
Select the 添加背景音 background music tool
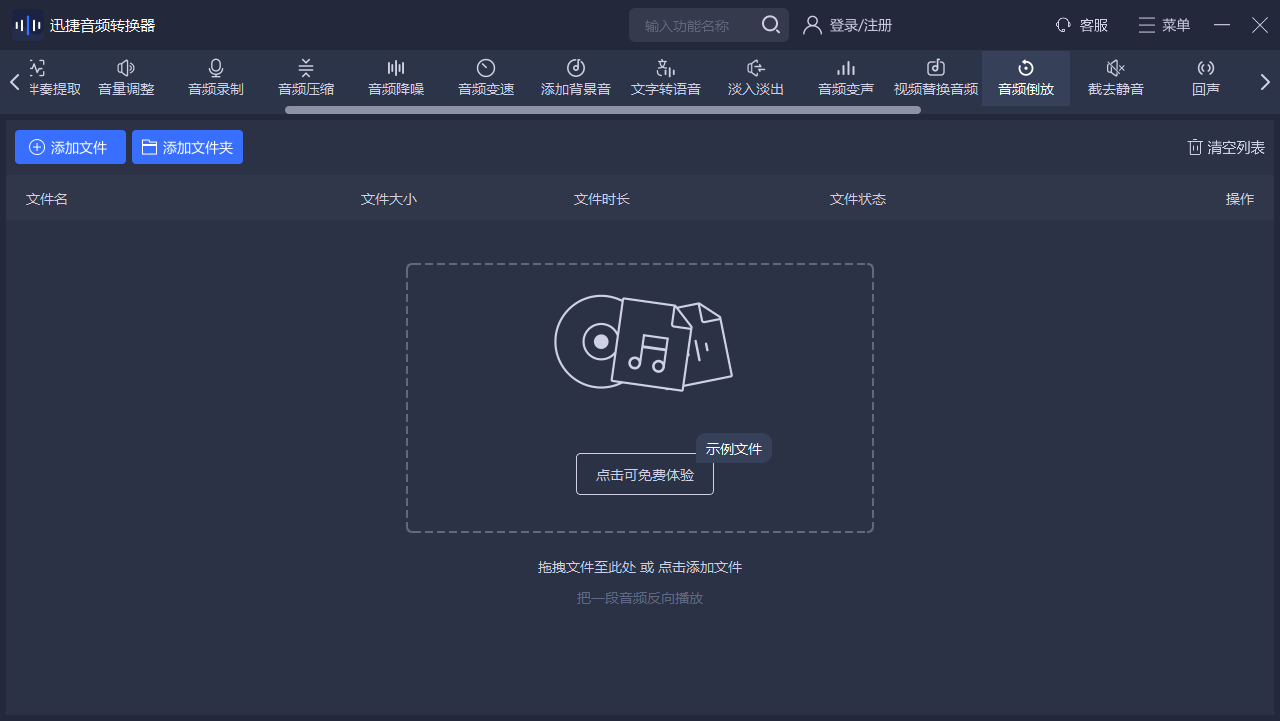(576, 78)
